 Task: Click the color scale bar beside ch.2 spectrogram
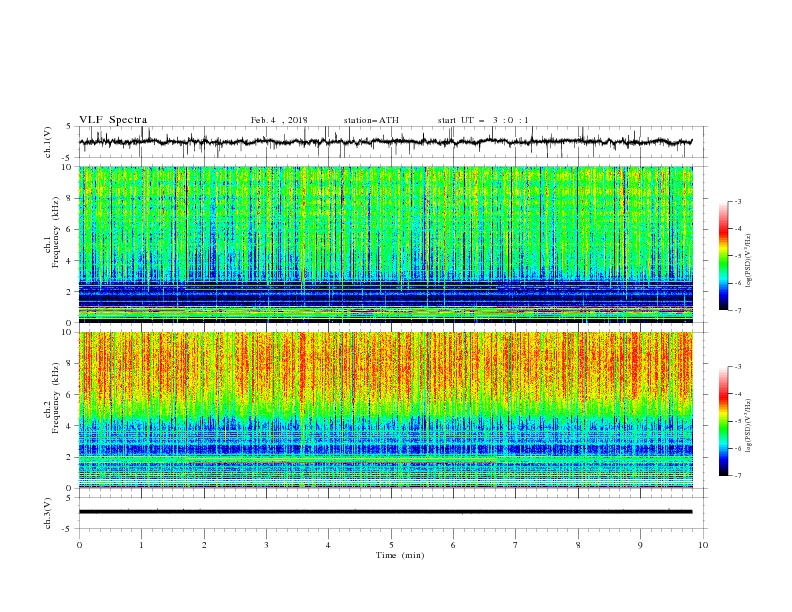click(723, 421)
